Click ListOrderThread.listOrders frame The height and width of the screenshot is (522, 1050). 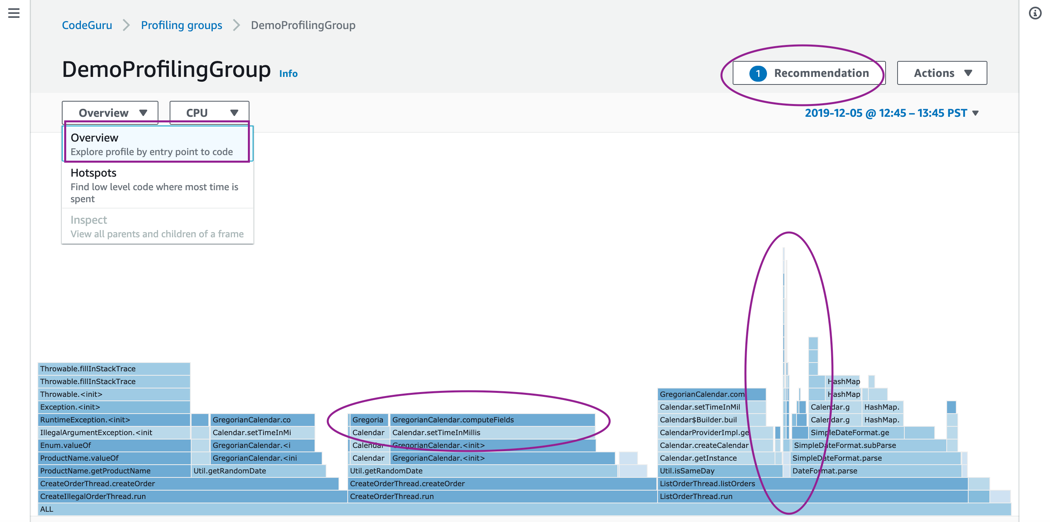click(x=813, y=484)
